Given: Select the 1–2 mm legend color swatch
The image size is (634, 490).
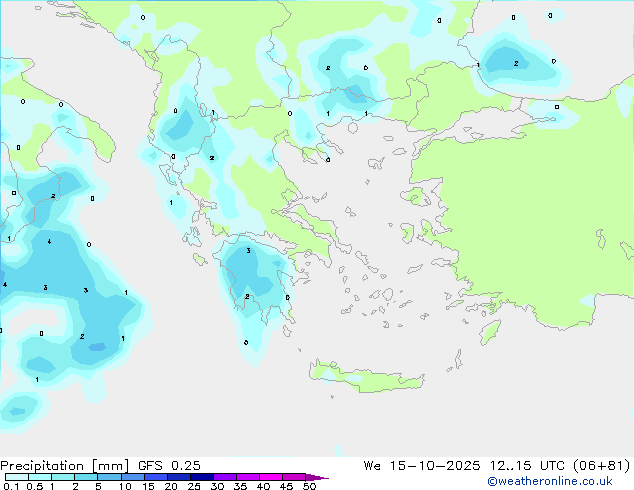Looking at the screenshot, I should click(63, 477).
